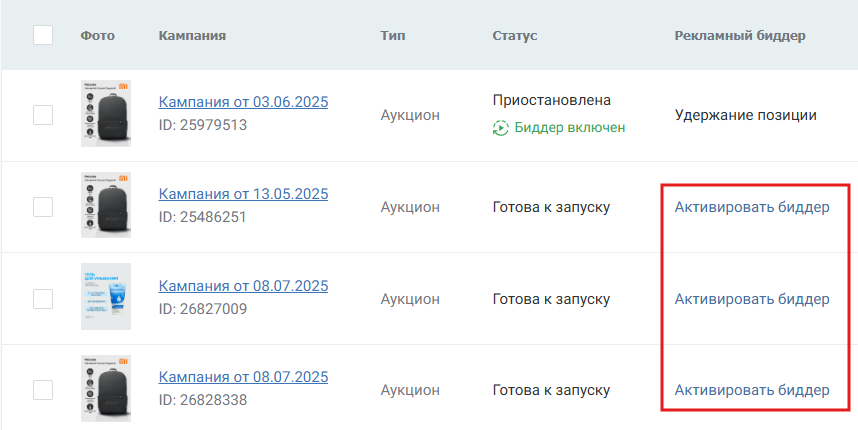Open Кампания от 08.07.2025 with ID 26827009
The height and width of the screenshot is (430, 858).
[244, 286]
